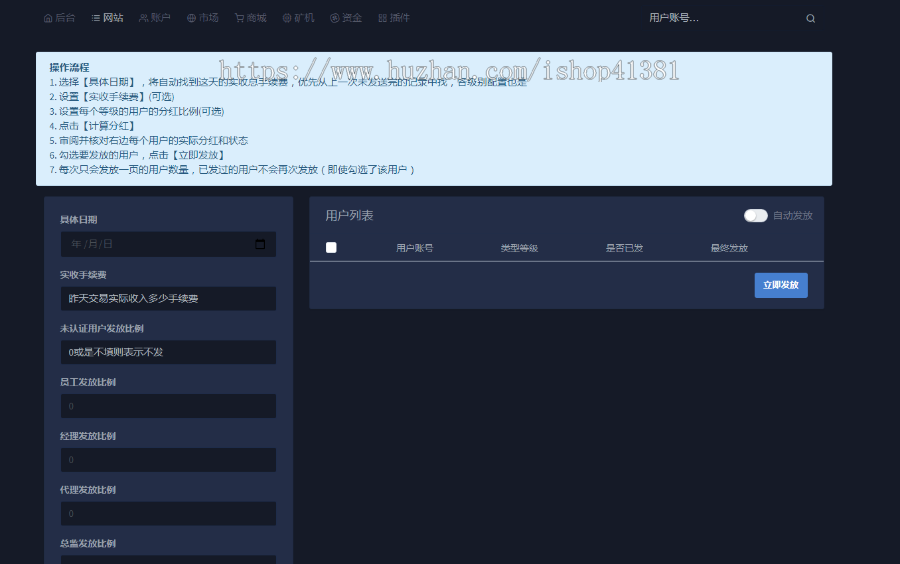
Task: Open the 插件 menu item
Action: (394, 18)
